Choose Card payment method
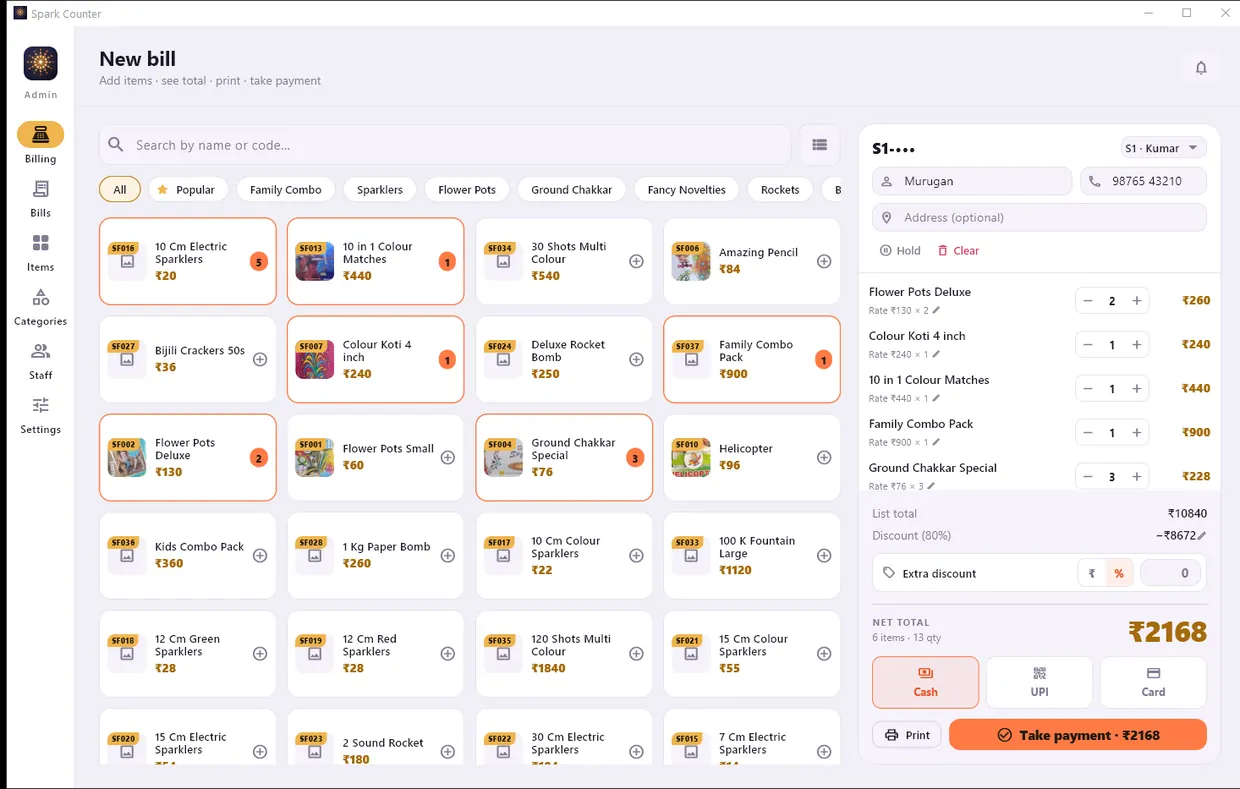This screenshot has width=1240, height=789. [1153, 682]
